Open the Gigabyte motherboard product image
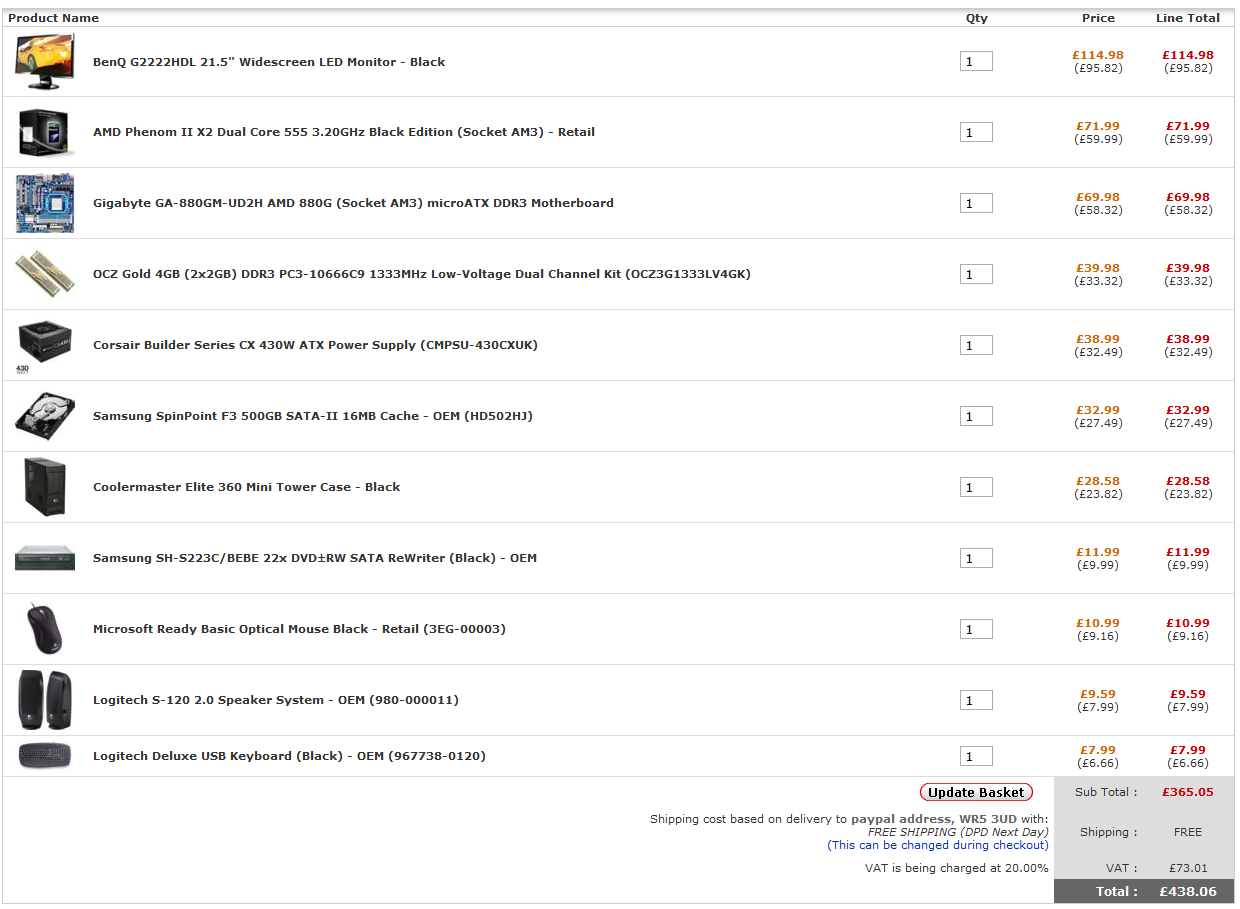This screenshot has width=1240, height=909. pyautogui.click(x=45, y=203)
